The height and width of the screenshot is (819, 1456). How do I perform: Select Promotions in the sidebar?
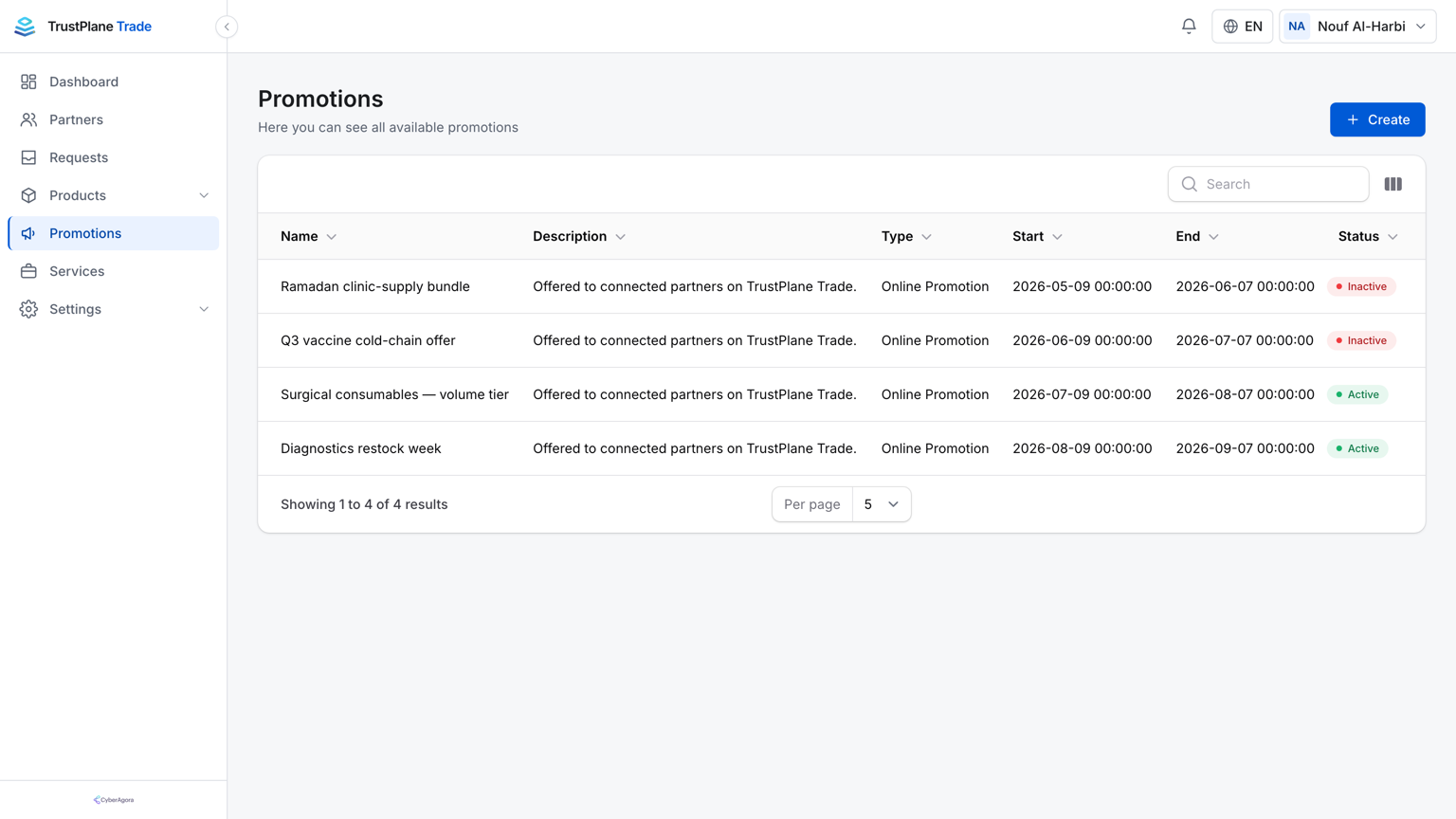tap(113, 233)
